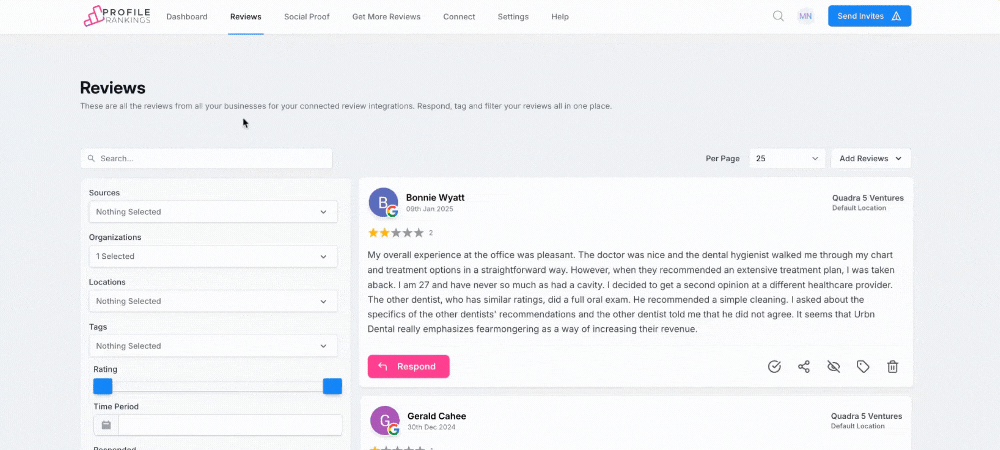Open the Organizations dropdown
The image size is (1000, 450).
click(x=213, y=257)
